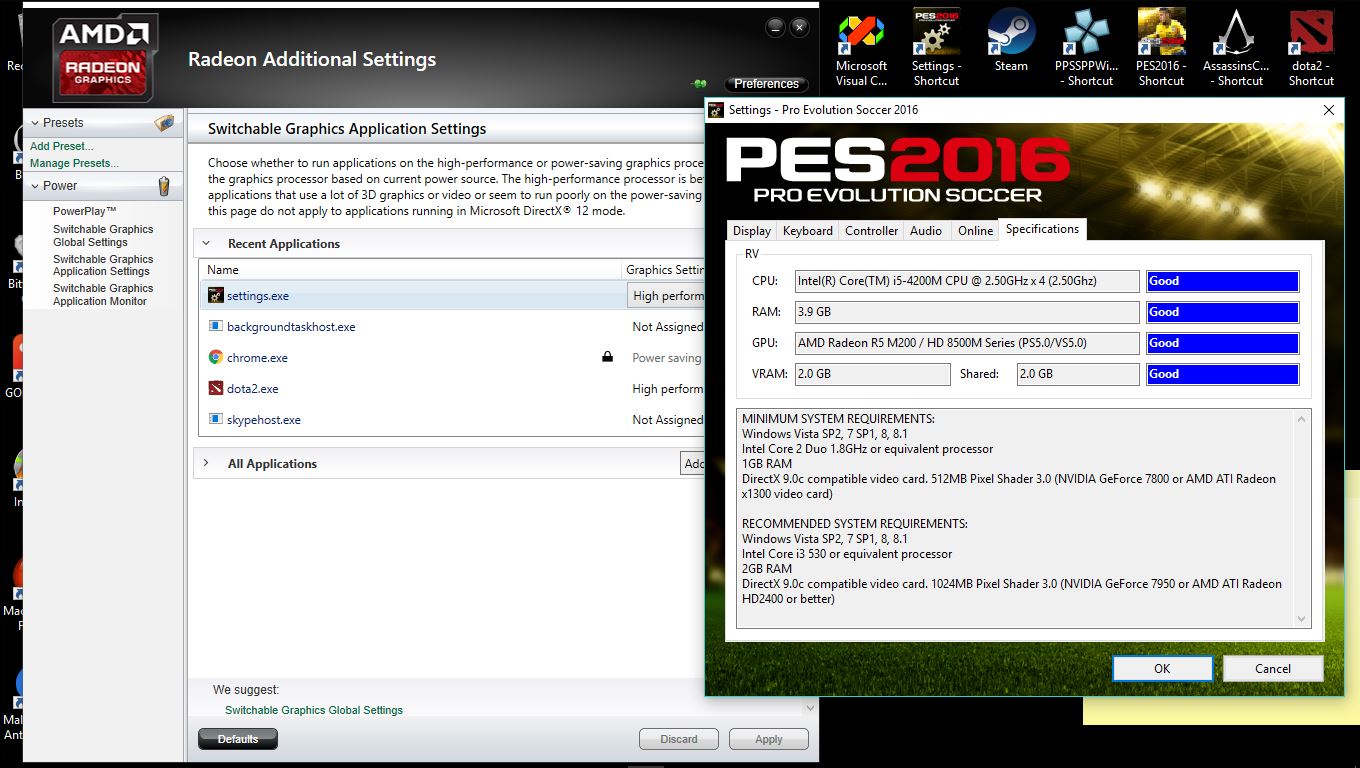The image size is (1360, 768).
Task: Expand the All Applications section
Action: (207, 463)
